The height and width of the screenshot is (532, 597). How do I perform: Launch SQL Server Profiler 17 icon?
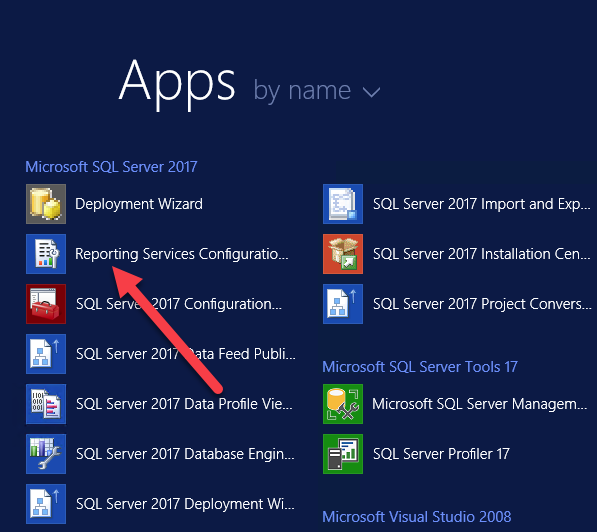(x=343, y=454)
